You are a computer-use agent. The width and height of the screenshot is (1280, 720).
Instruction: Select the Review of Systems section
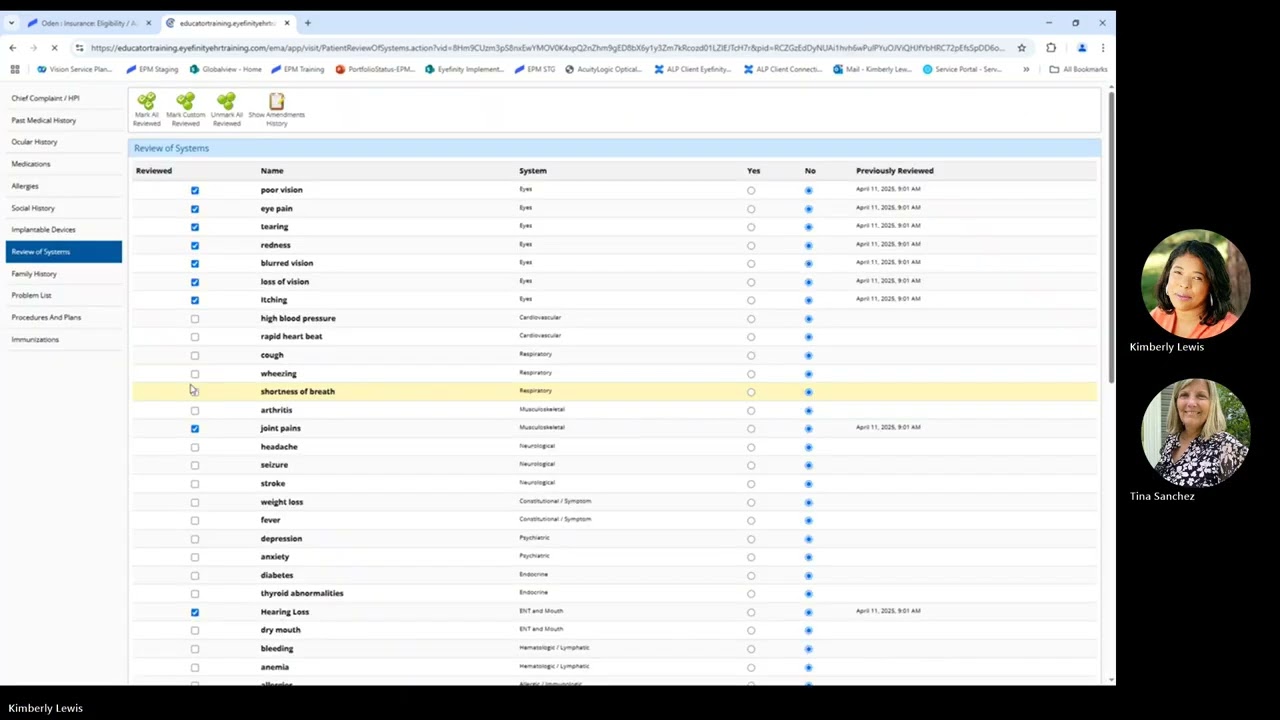pos(64,252)
